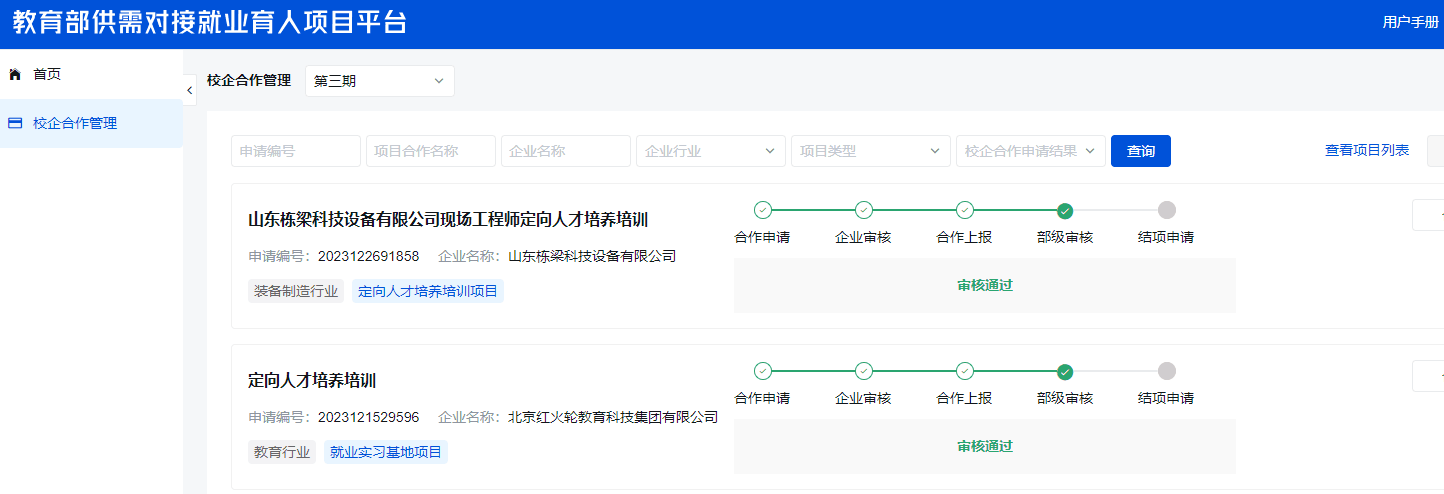Click 部级审核 green check step of first project

(x=1065, y=210)
